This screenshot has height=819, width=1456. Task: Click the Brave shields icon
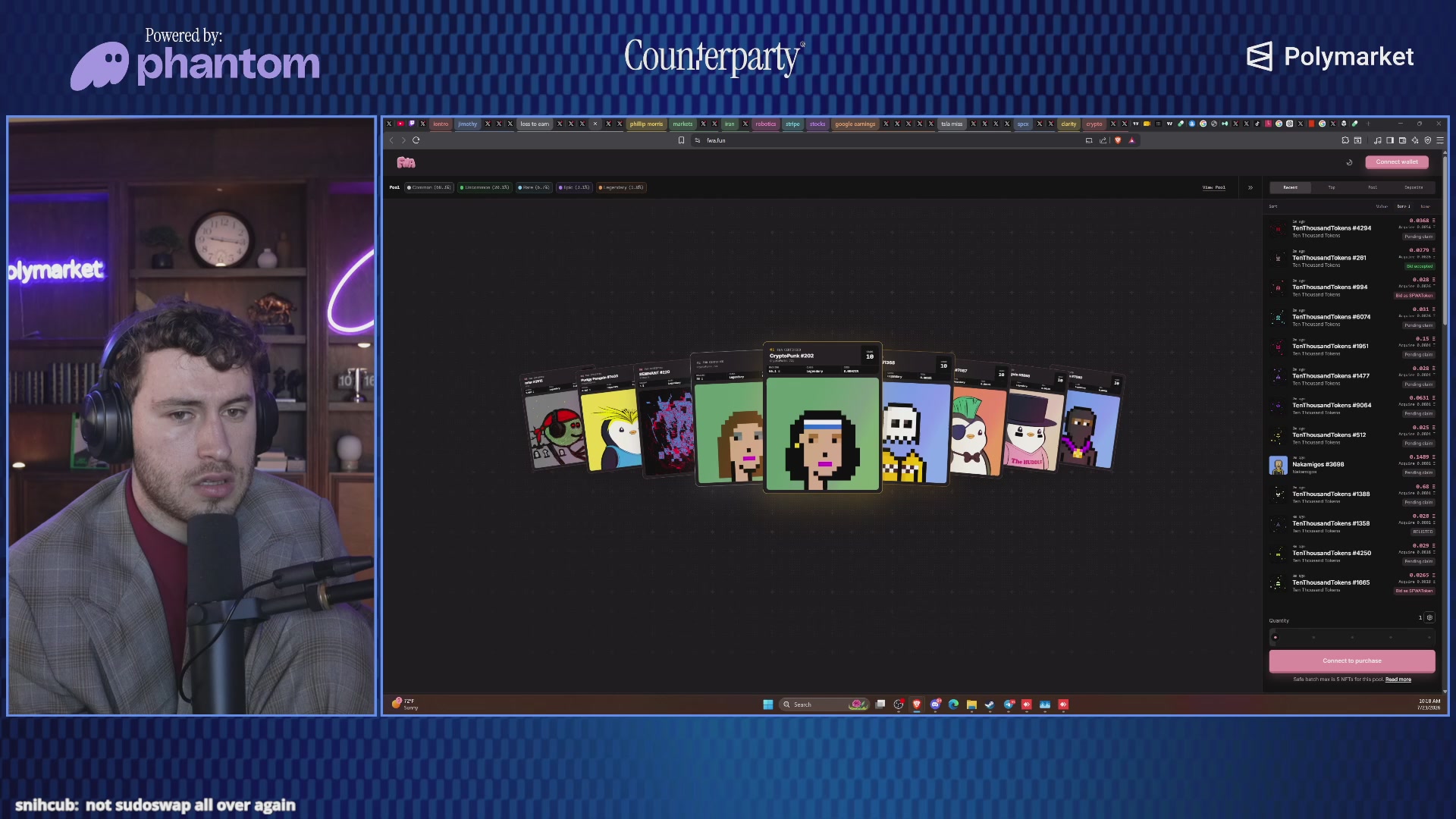1118,140
